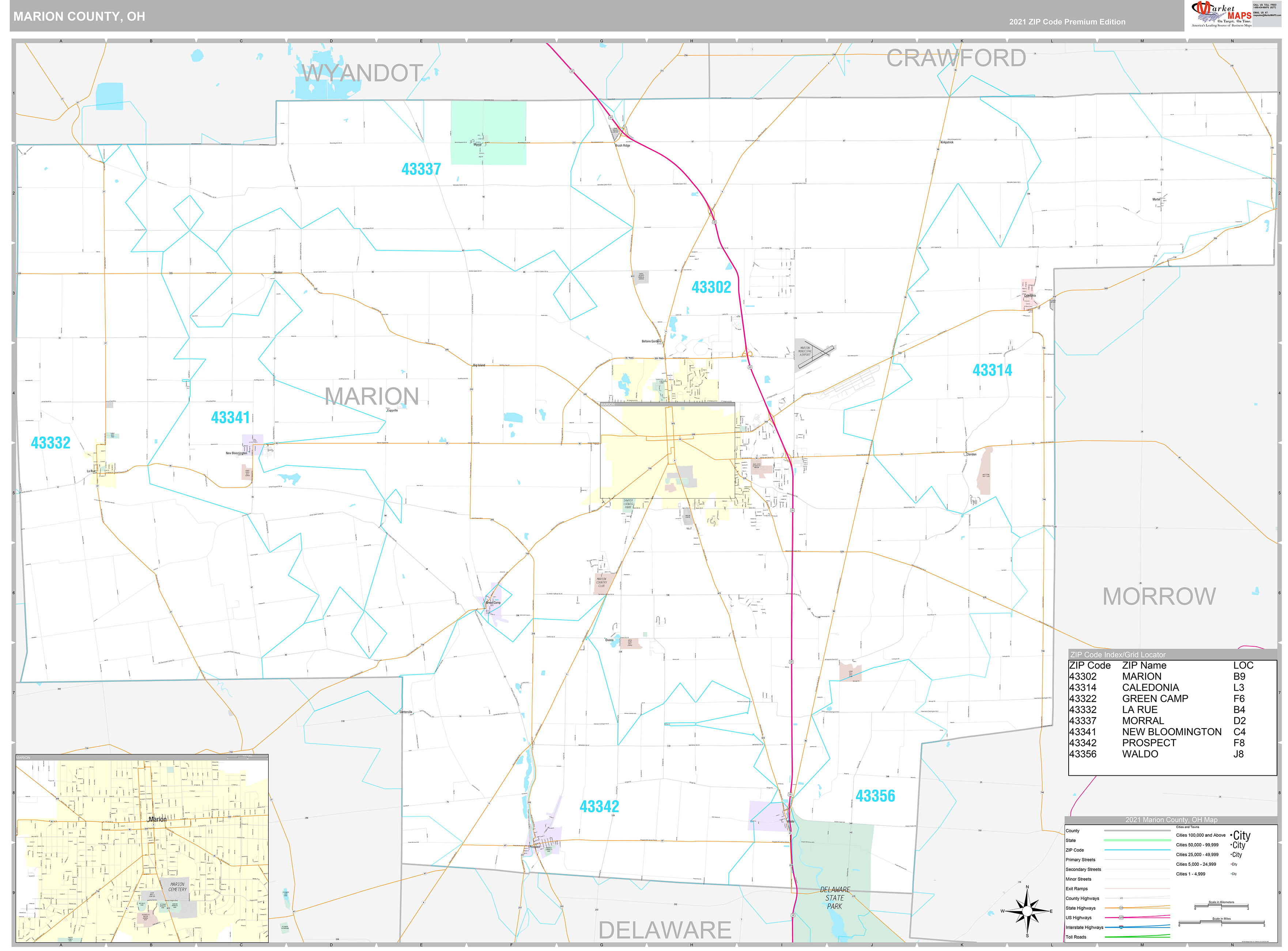Click the 'Secondary Streets' legend entry
Image resolution: width=1288 pixels, height=951 pixels.
point(1083,870)
